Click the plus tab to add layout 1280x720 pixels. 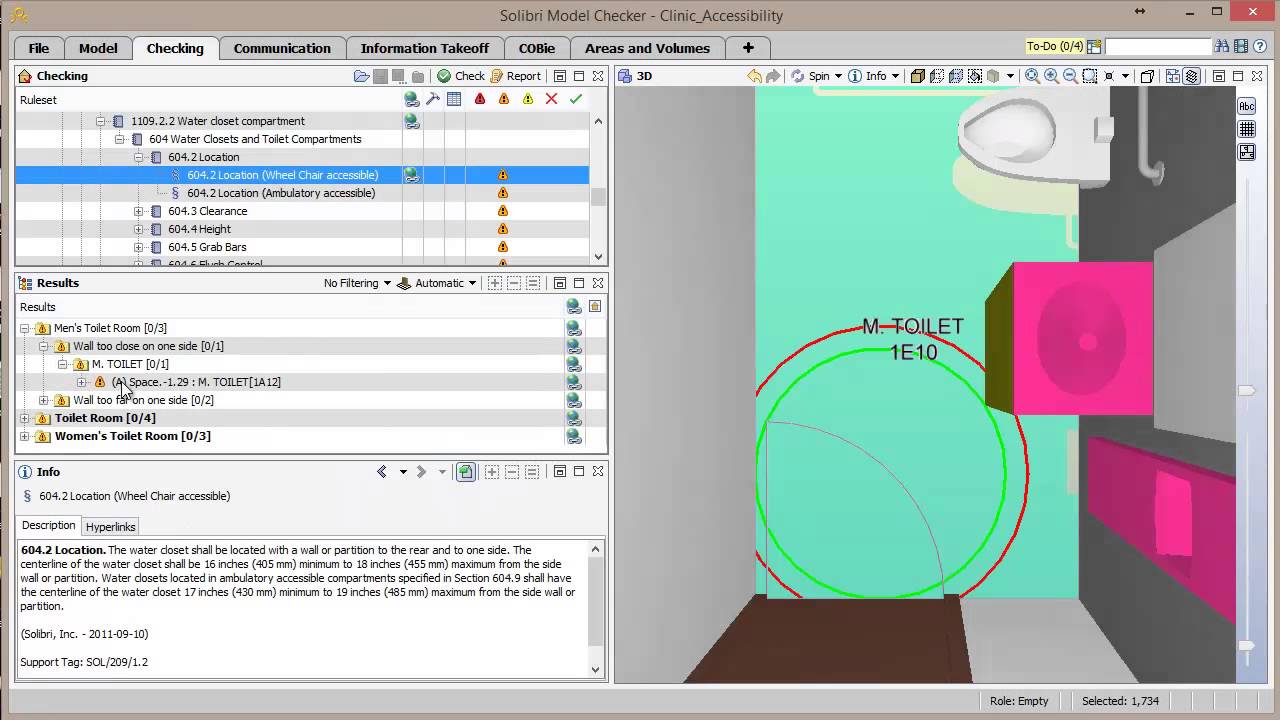[x=748, y=48]
